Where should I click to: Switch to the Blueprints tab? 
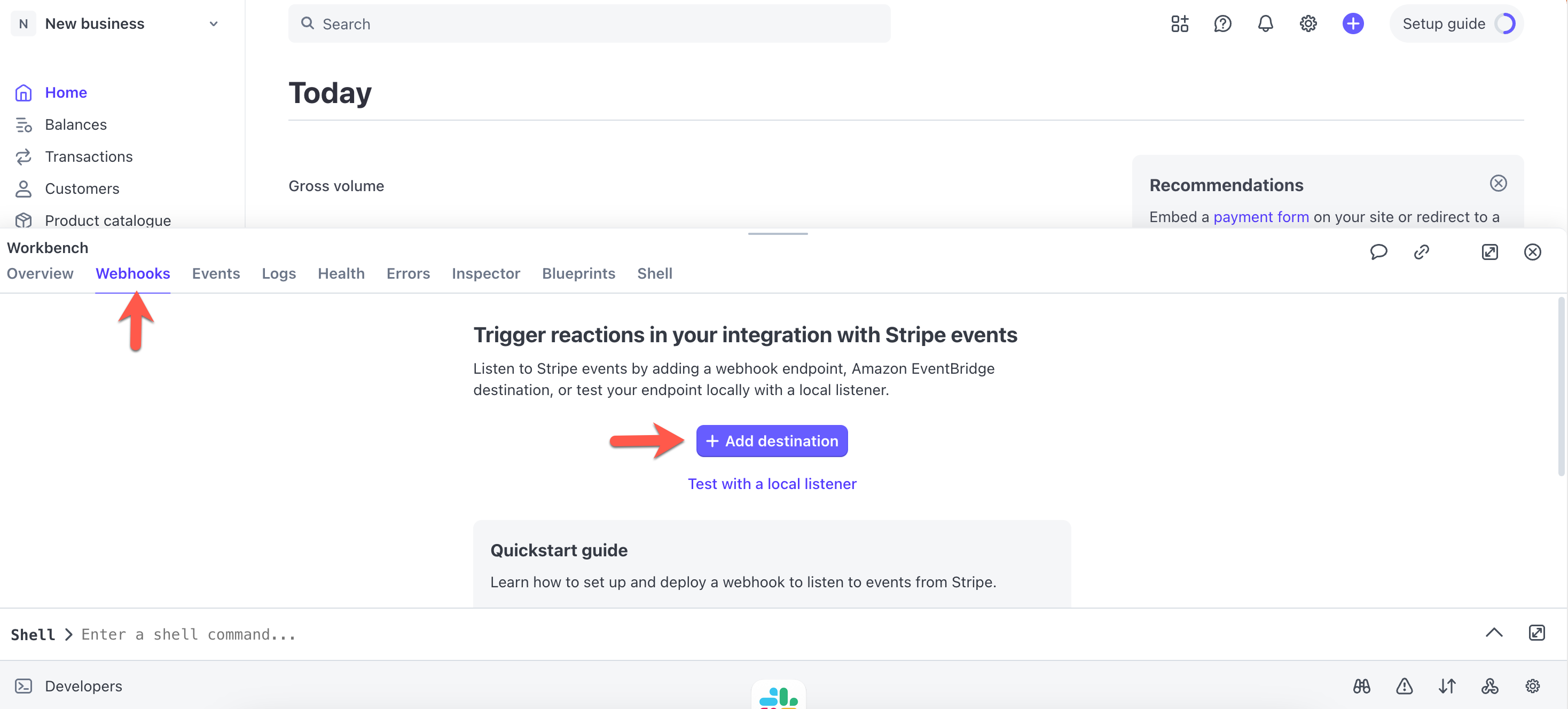(x=578, y=273)
